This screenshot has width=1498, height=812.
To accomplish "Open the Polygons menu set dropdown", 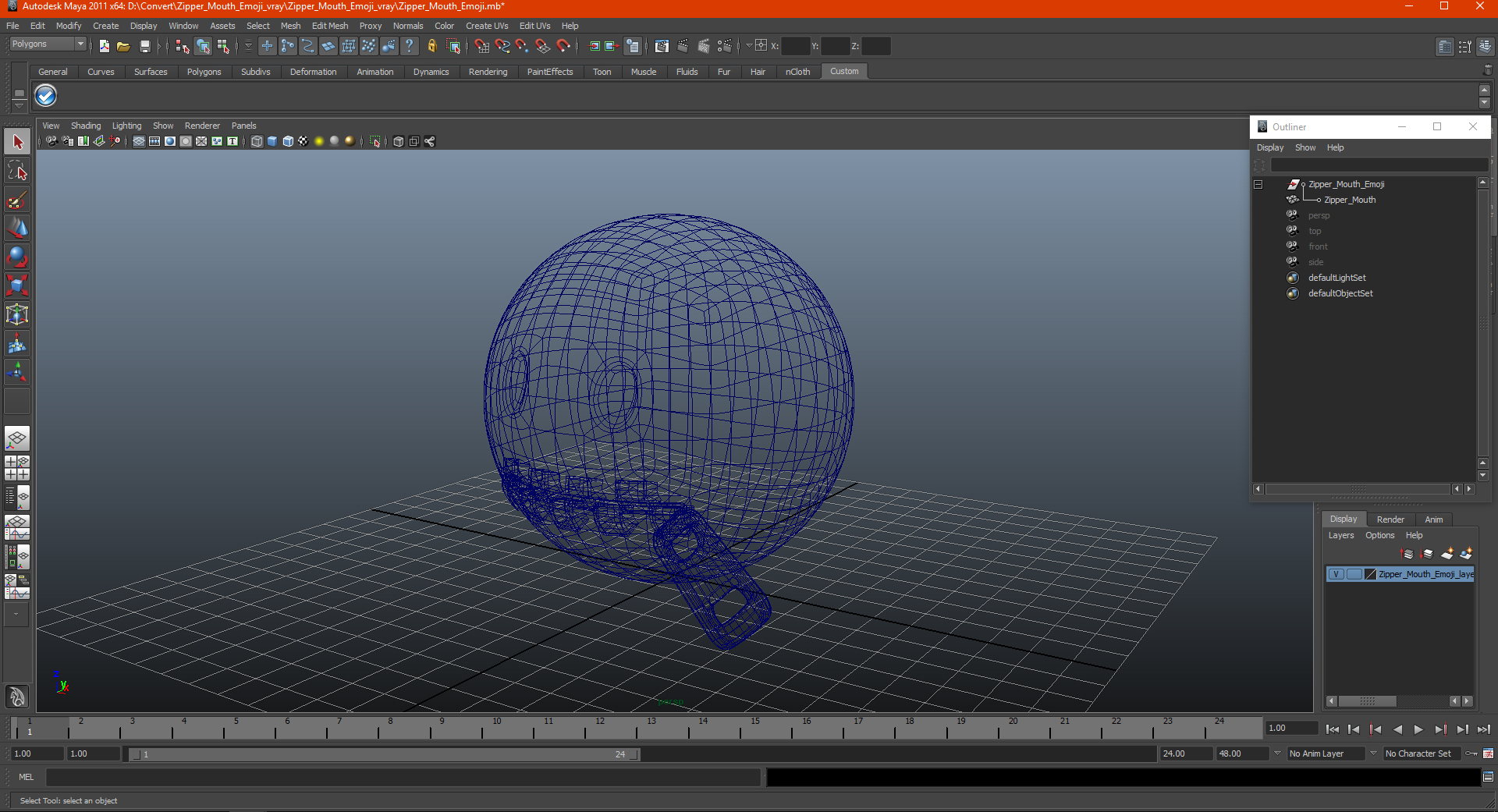I will coord(48,44).
